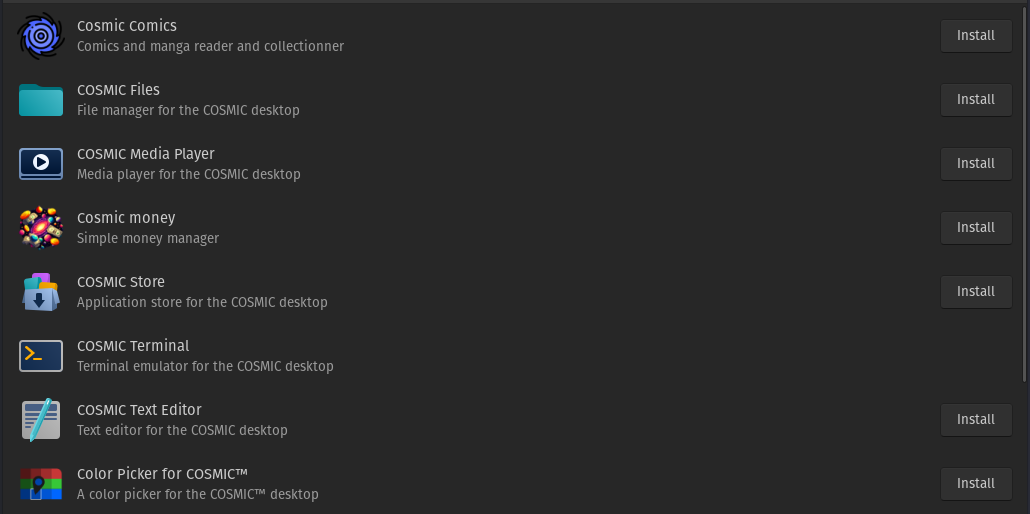
Task: Install COSMIC Files
Action: pyautogui.click(x=976, y=99)
